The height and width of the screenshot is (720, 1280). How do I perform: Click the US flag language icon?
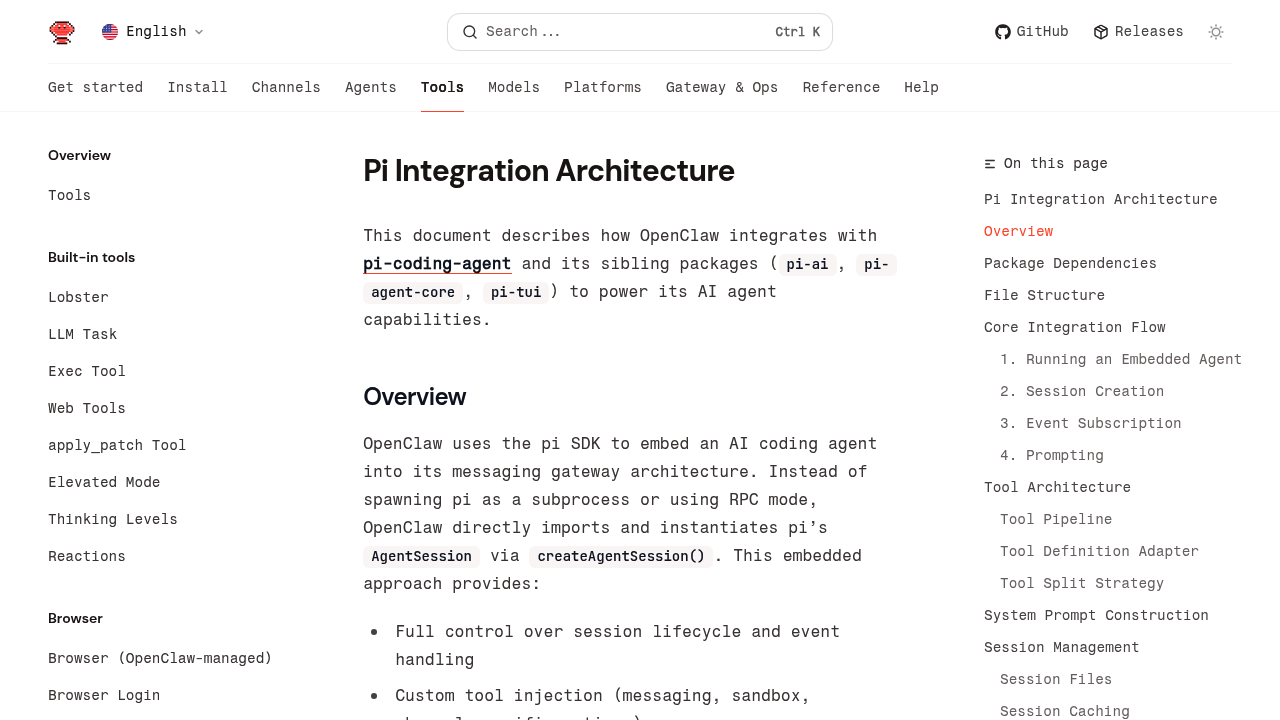click(x=110, y=32)
